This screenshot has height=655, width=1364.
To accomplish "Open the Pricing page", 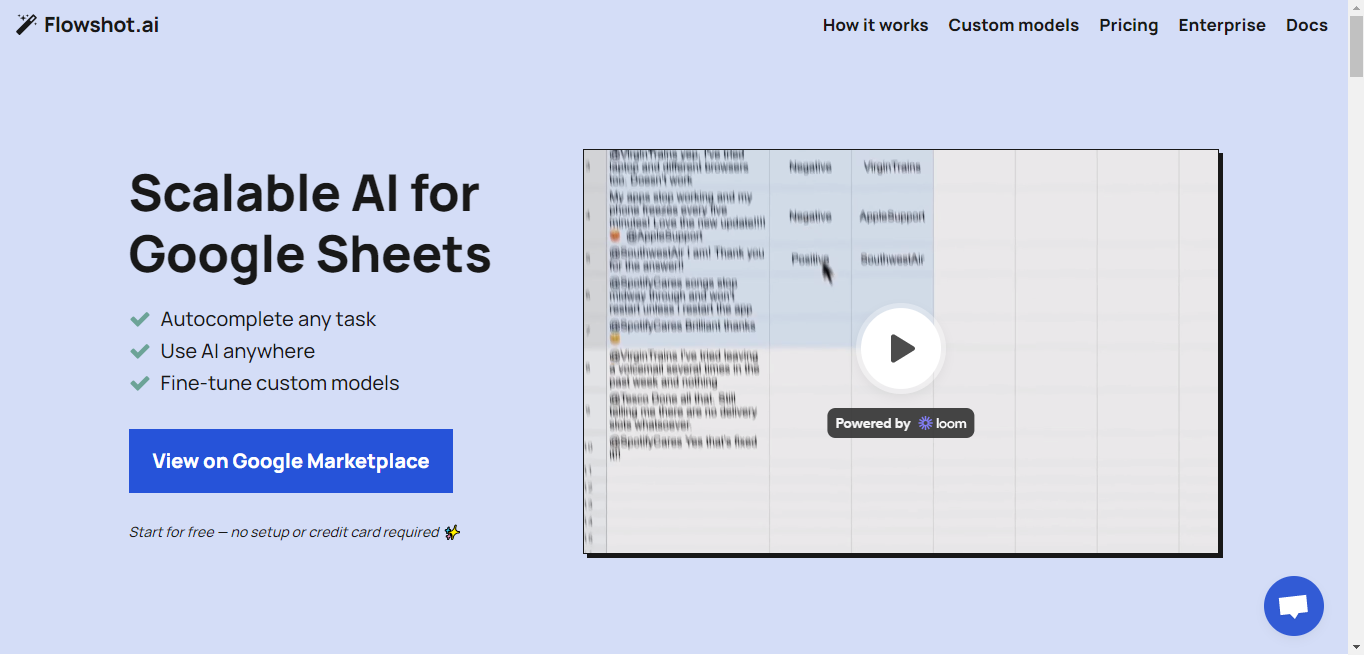I will pyautogui.click(x=1128, y=25).
